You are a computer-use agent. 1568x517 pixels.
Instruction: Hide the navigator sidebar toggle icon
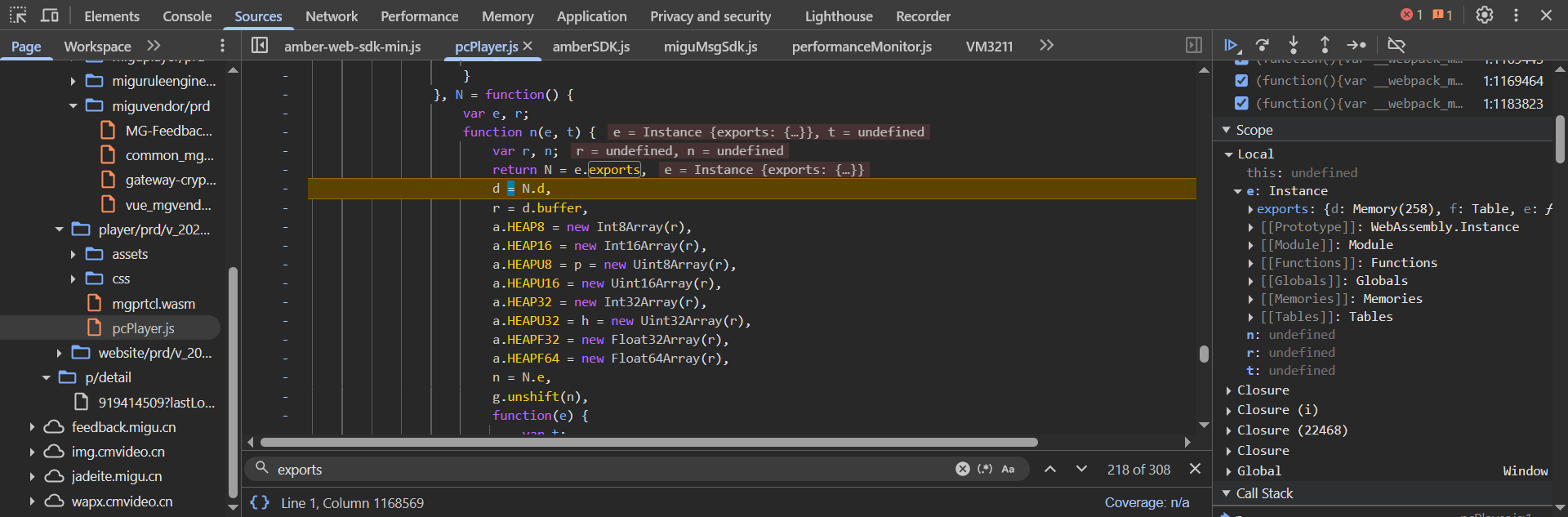click(260, 46)
